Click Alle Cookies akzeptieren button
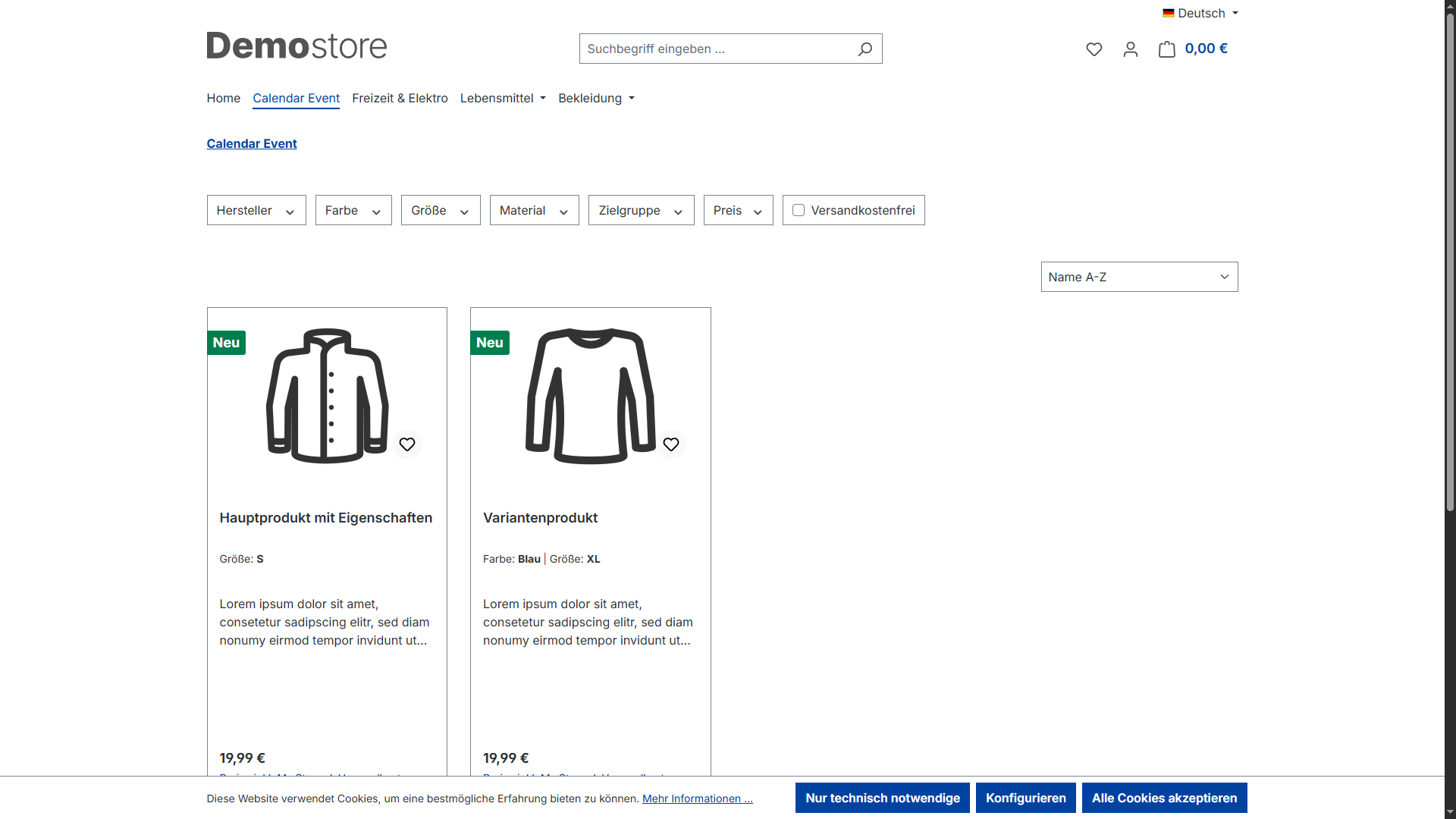This screenshot has width=1456, height=819. tap(1165, 798)
